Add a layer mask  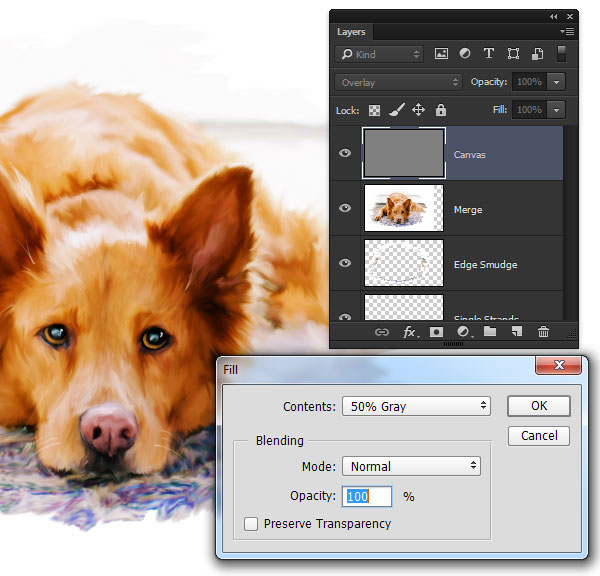tap(436, 332)
